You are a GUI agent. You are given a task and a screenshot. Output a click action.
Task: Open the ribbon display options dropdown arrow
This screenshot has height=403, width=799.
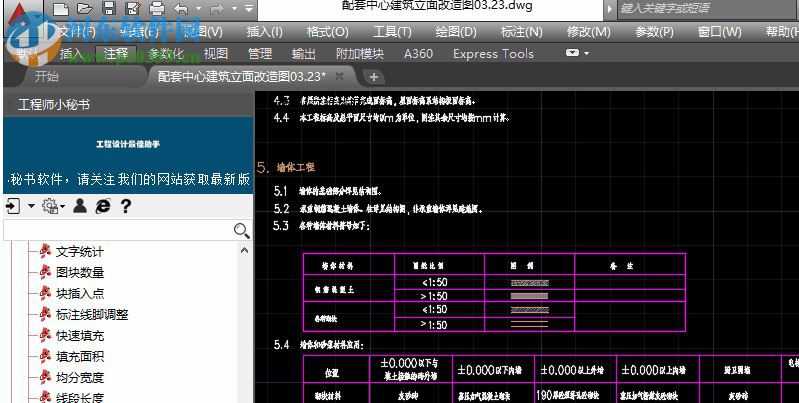click(587, 53)
